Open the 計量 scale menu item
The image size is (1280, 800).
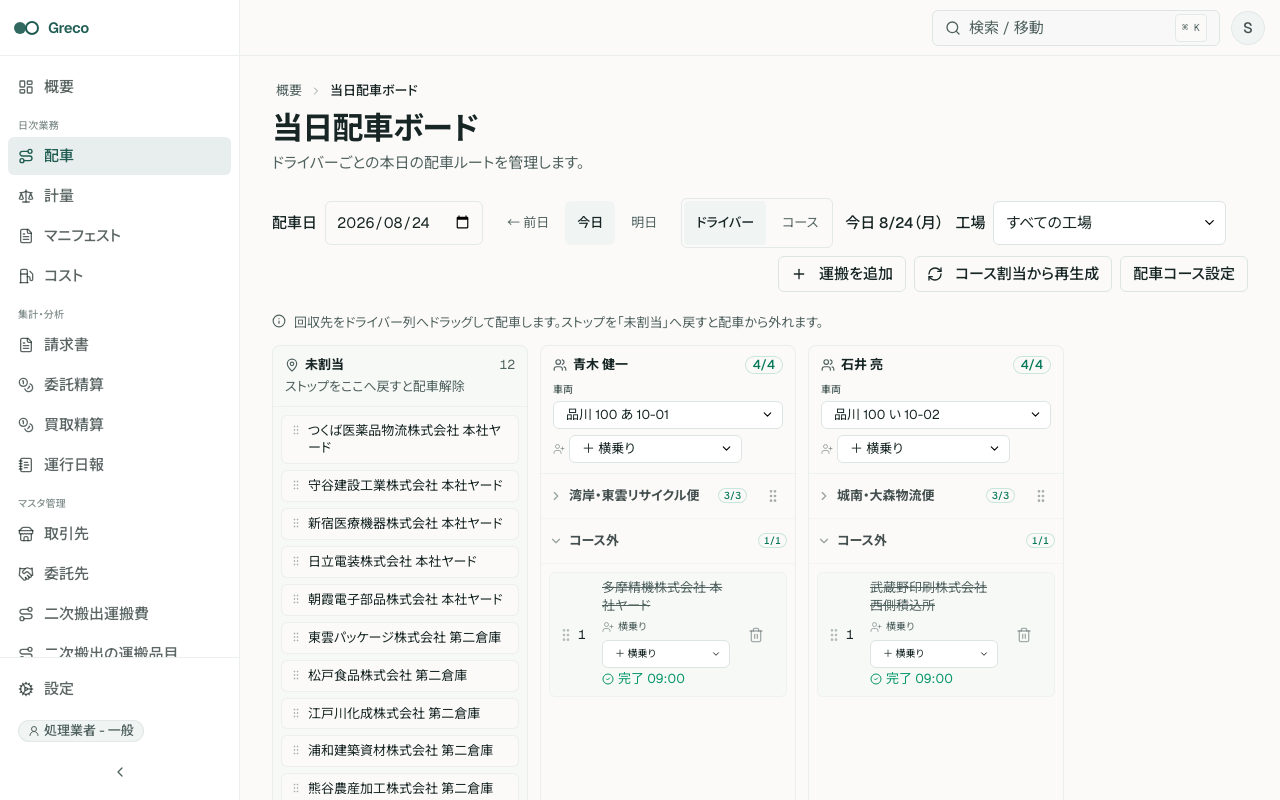tap(119, 196)
